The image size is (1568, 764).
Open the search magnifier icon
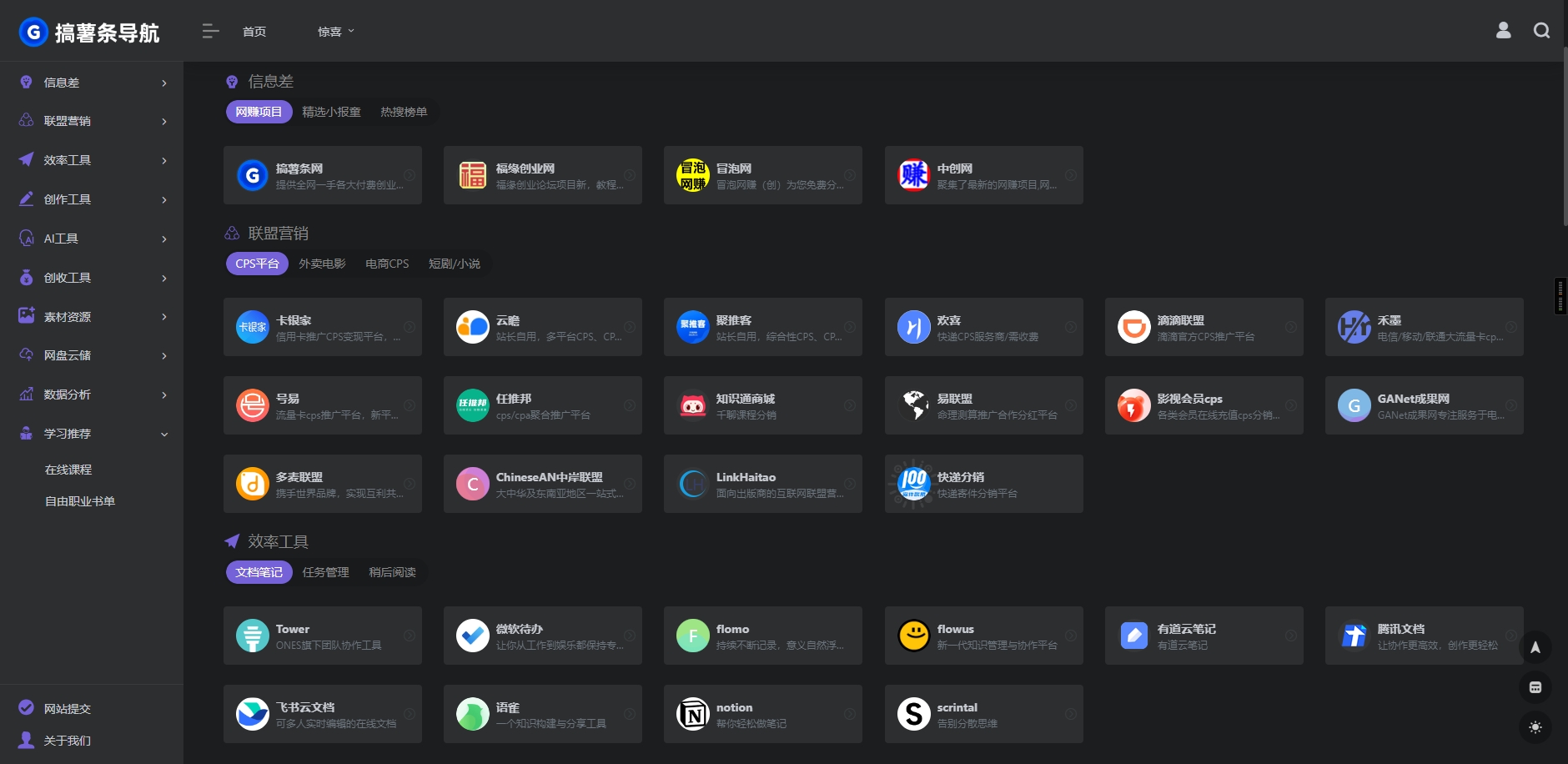tap(1541, 31)
